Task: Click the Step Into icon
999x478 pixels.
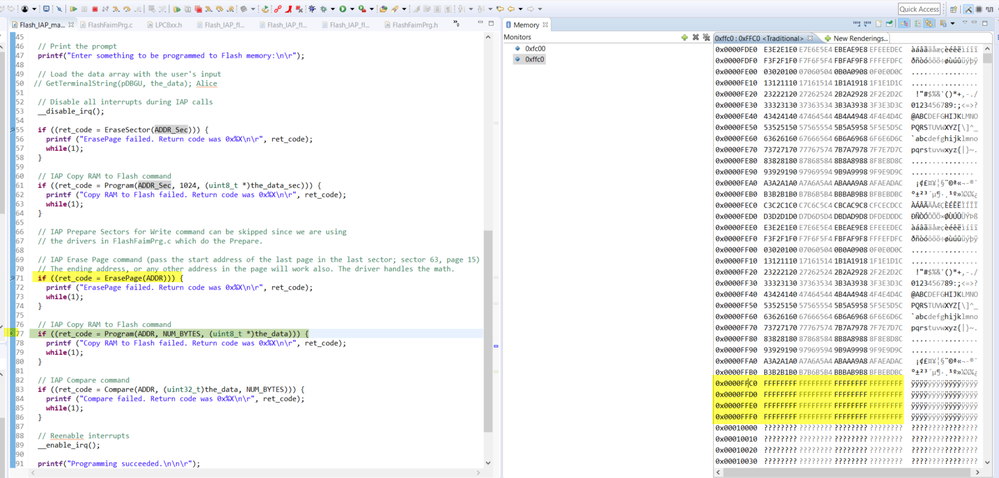Action: click(116, 9)
